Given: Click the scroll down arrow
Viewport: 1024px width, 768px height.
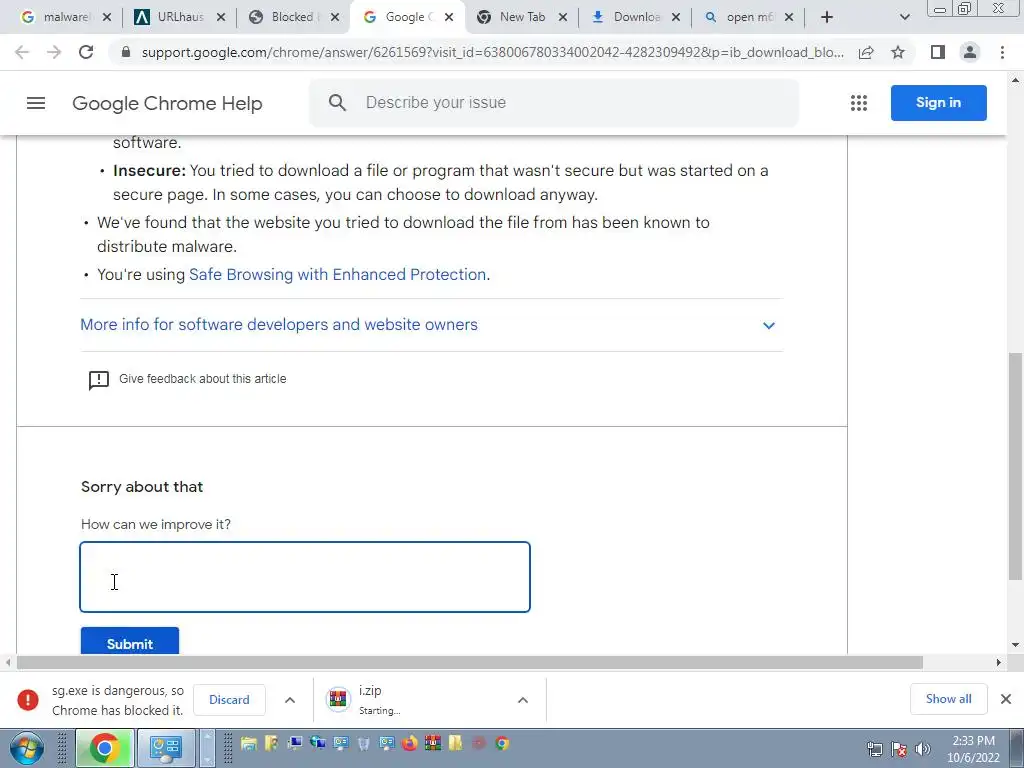Looking at the screenshot, I should point(1015,645).
